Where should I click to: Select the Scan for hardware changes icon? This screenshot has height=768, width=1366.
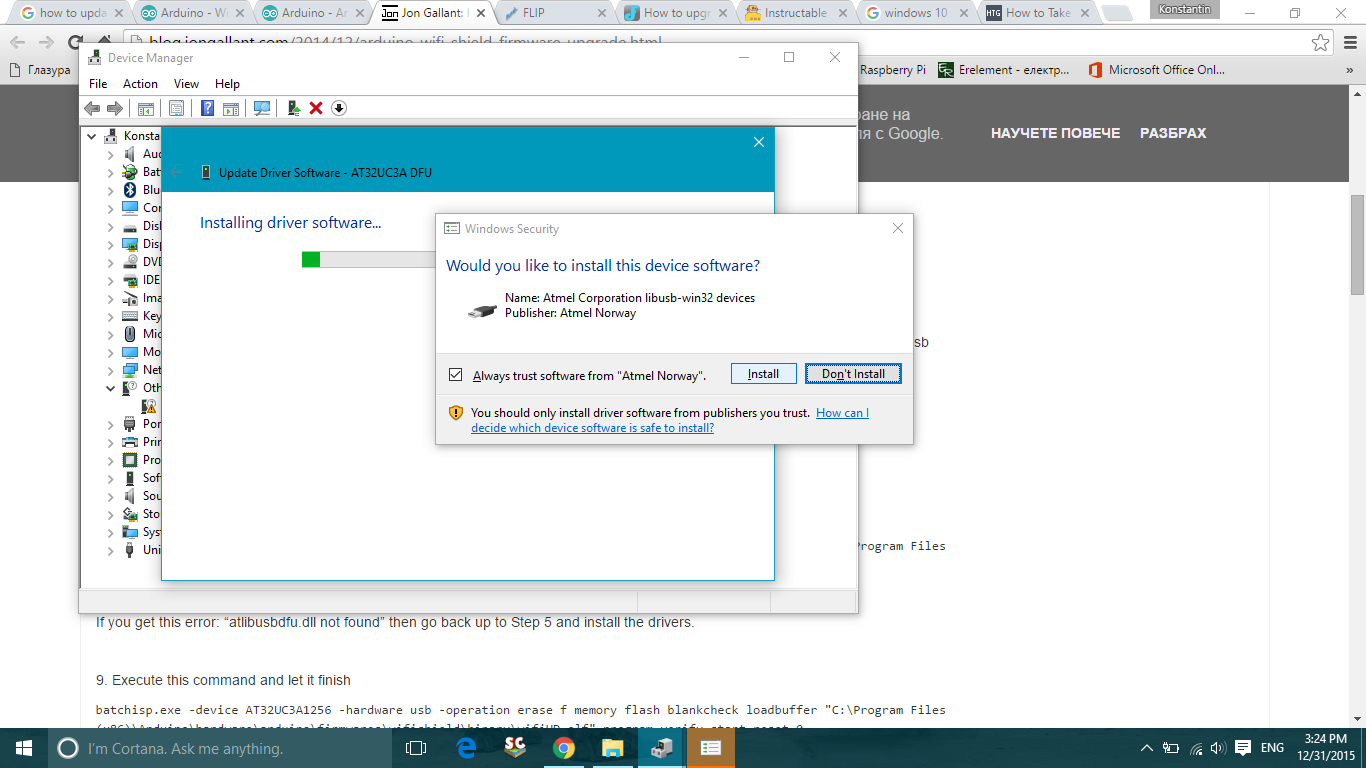pos(261,107)
